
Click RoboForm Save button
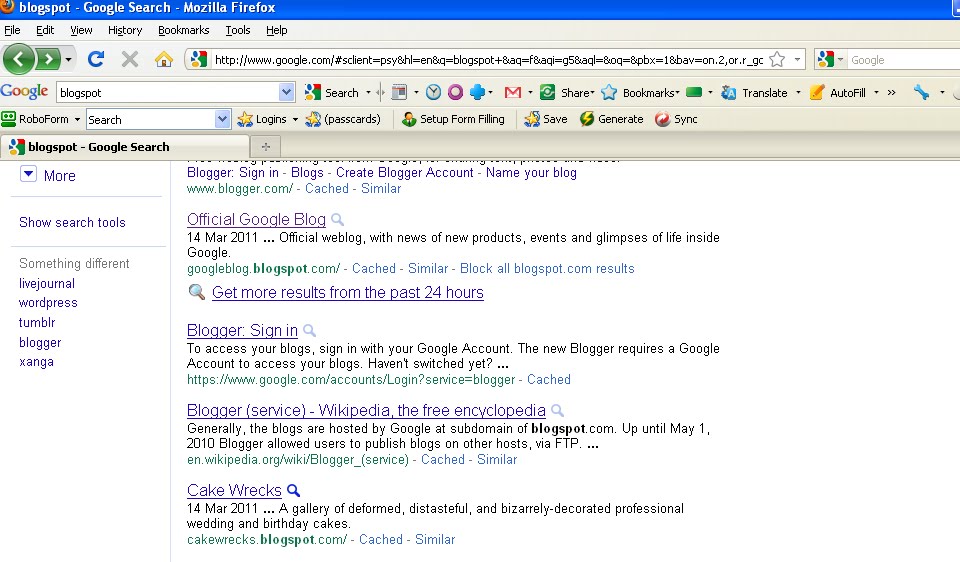(x=546, y=119)
